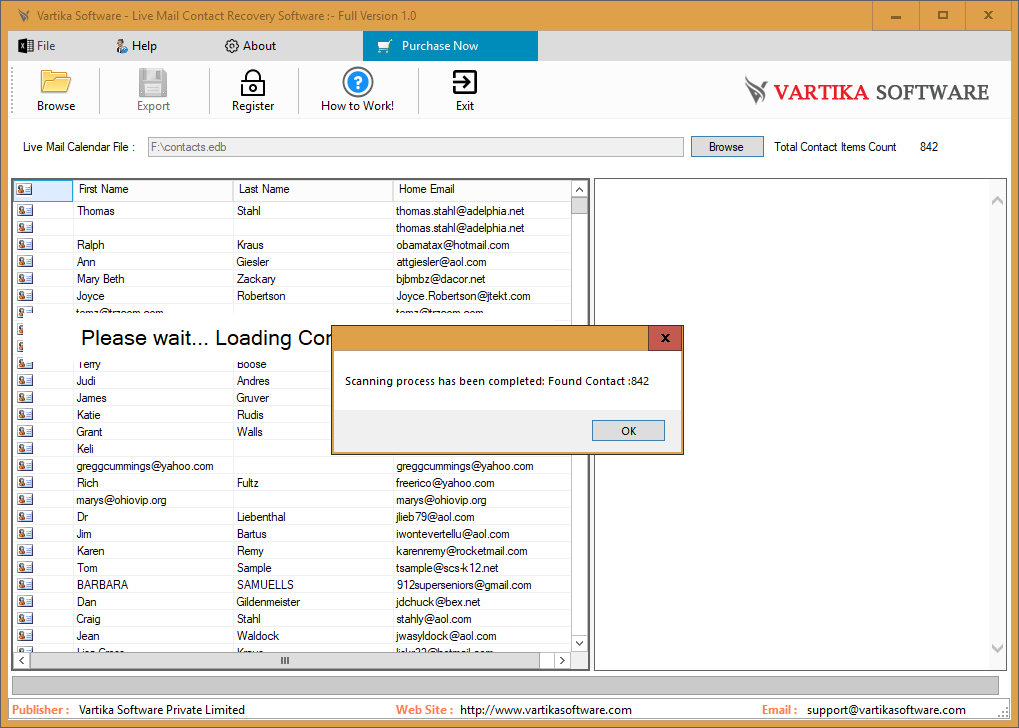Click the support@vartikasoftware.com email address
Image resolution: width=1019 pixels, height=728 pixels.
886,710
